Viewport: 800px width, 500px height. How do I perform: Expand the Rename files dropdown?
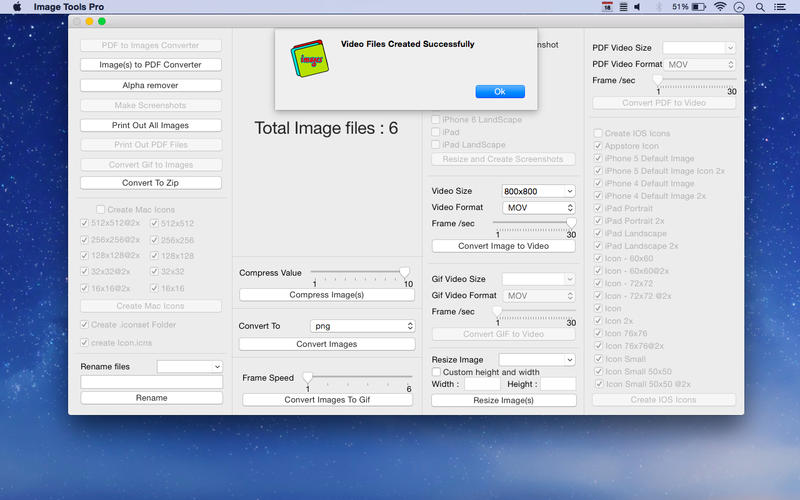[189, 367]
